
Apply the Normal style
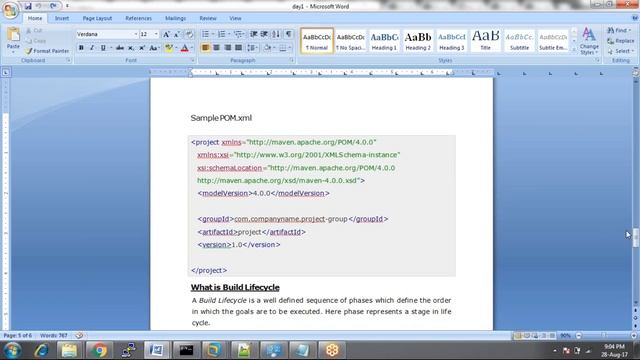(x=317, y=41)
